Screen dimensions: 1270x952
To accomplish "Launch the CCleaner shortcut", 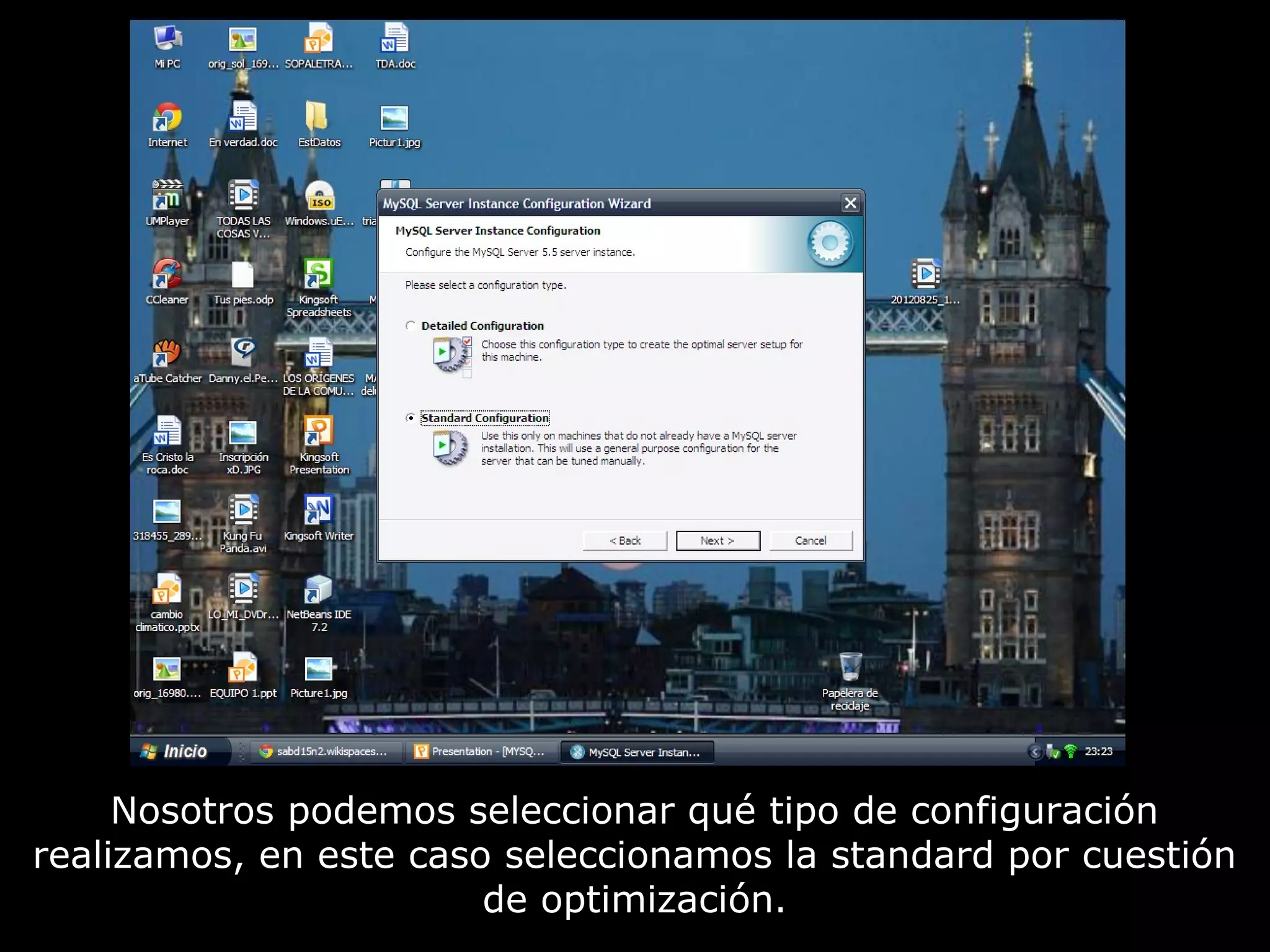I will coord(167,274).
